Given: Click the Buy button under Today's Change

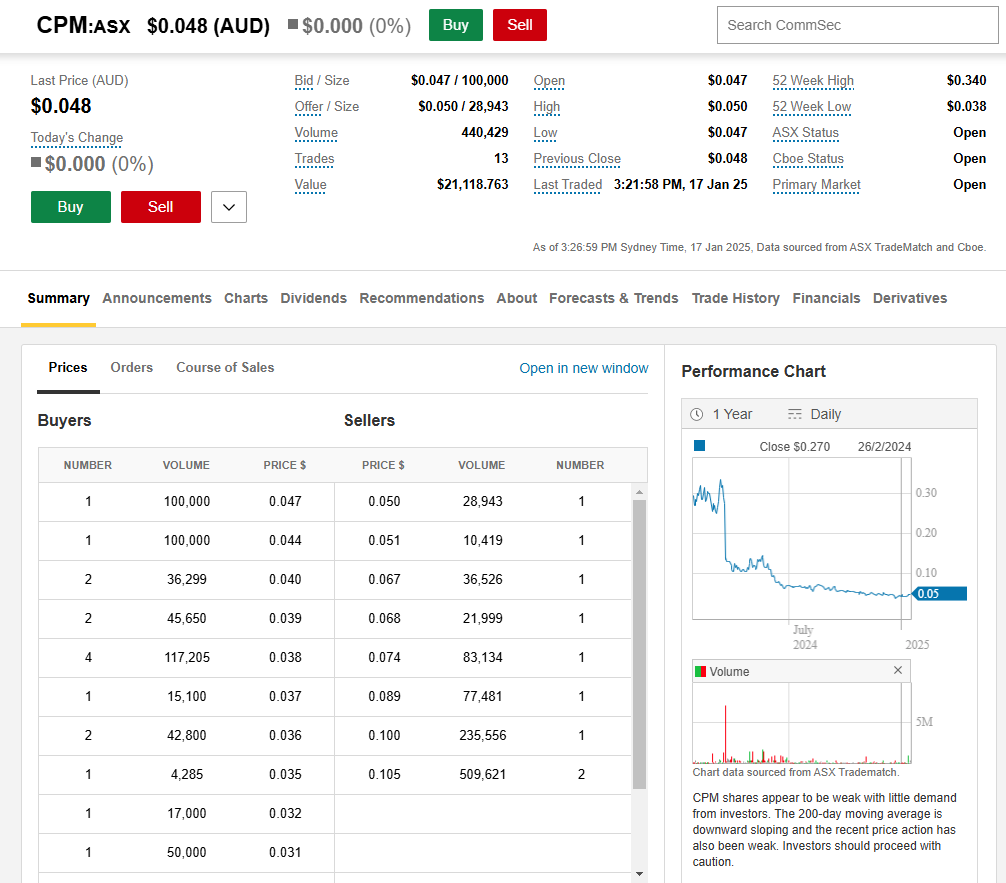Looking at the screenshot, I should pos(71,207).
